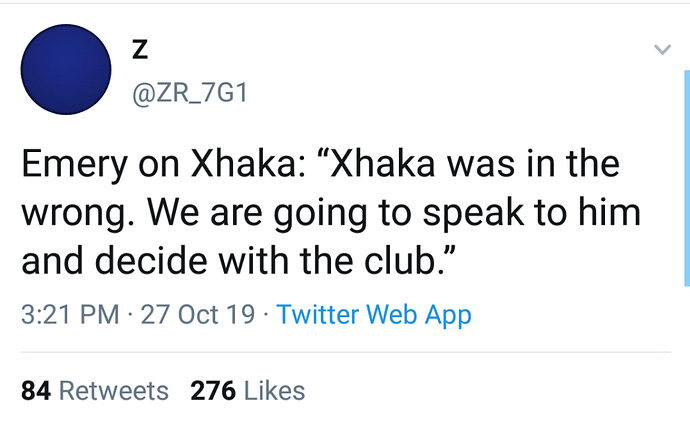The height and width of the screenshot is (422, 690).
Task: Show the 276 Likes list
Action: (x=248, y=391)
